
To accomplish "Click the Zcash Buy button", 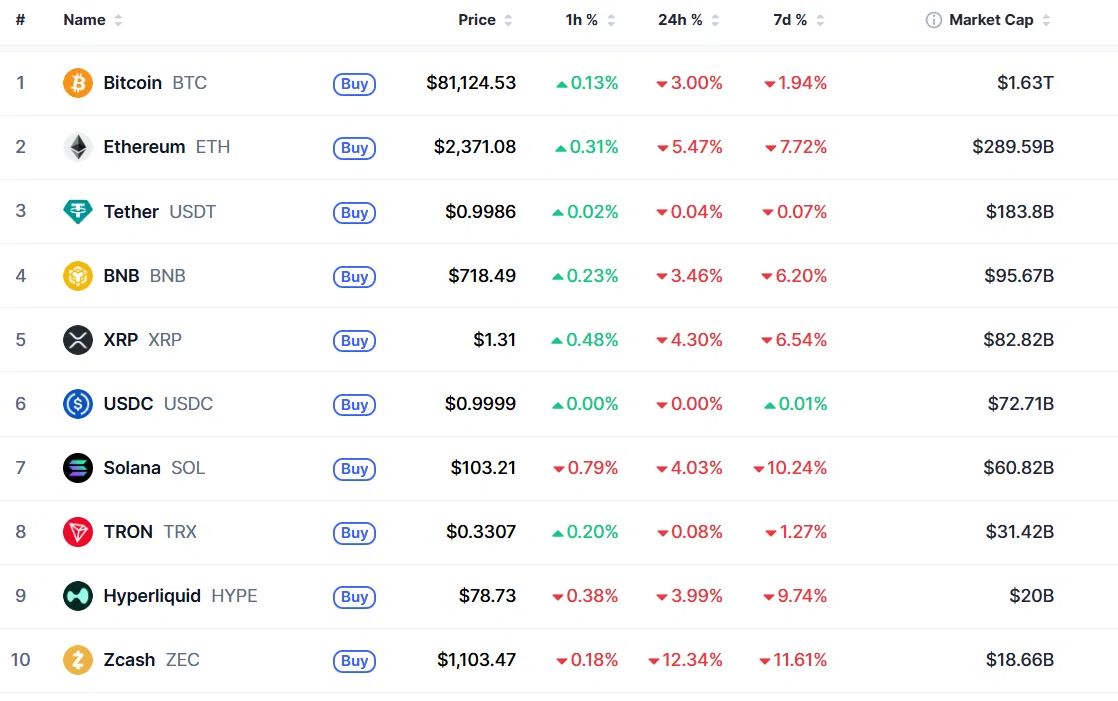I will 354,661.
